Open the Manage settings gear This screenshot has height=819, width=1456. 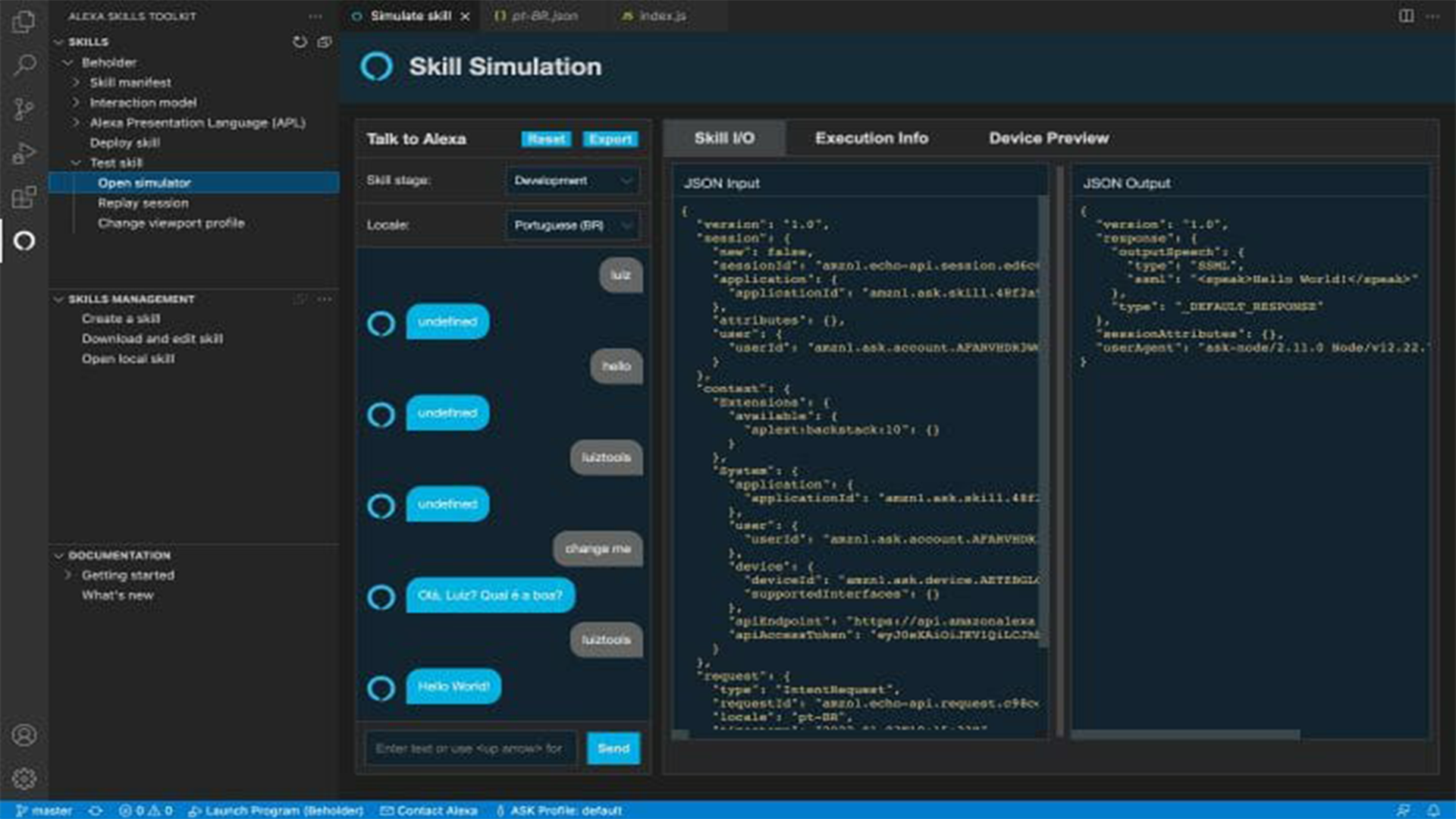pos(24,779)
